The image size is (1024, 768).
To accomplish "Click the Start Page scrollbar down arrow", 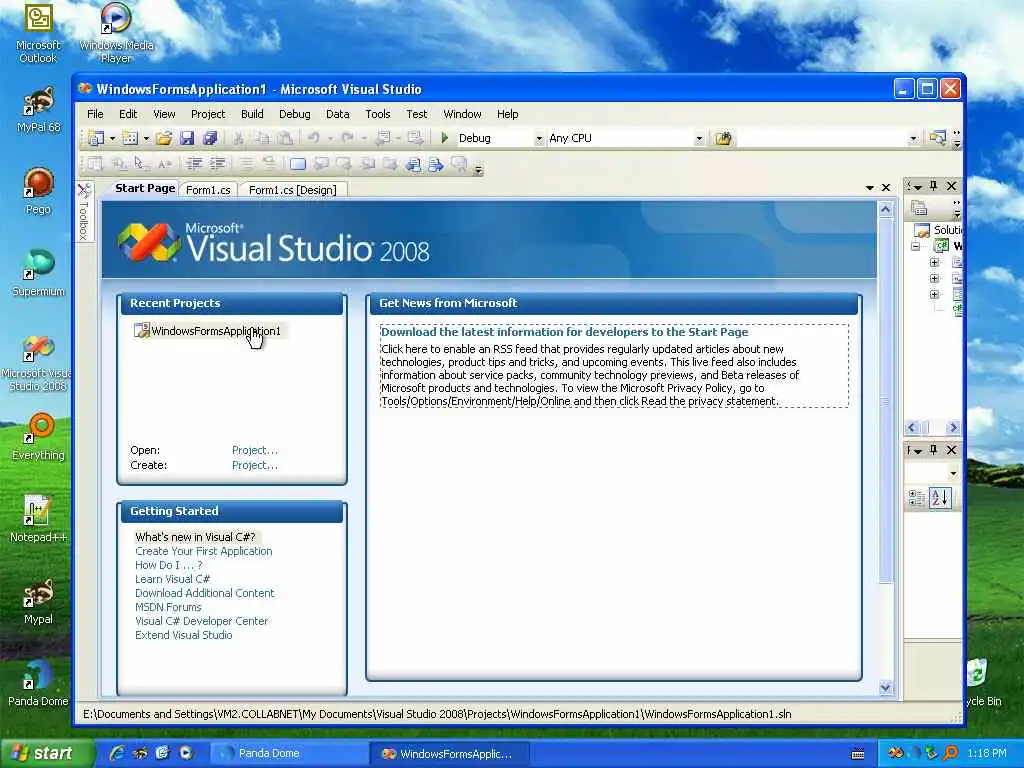I will click(886, 687).
